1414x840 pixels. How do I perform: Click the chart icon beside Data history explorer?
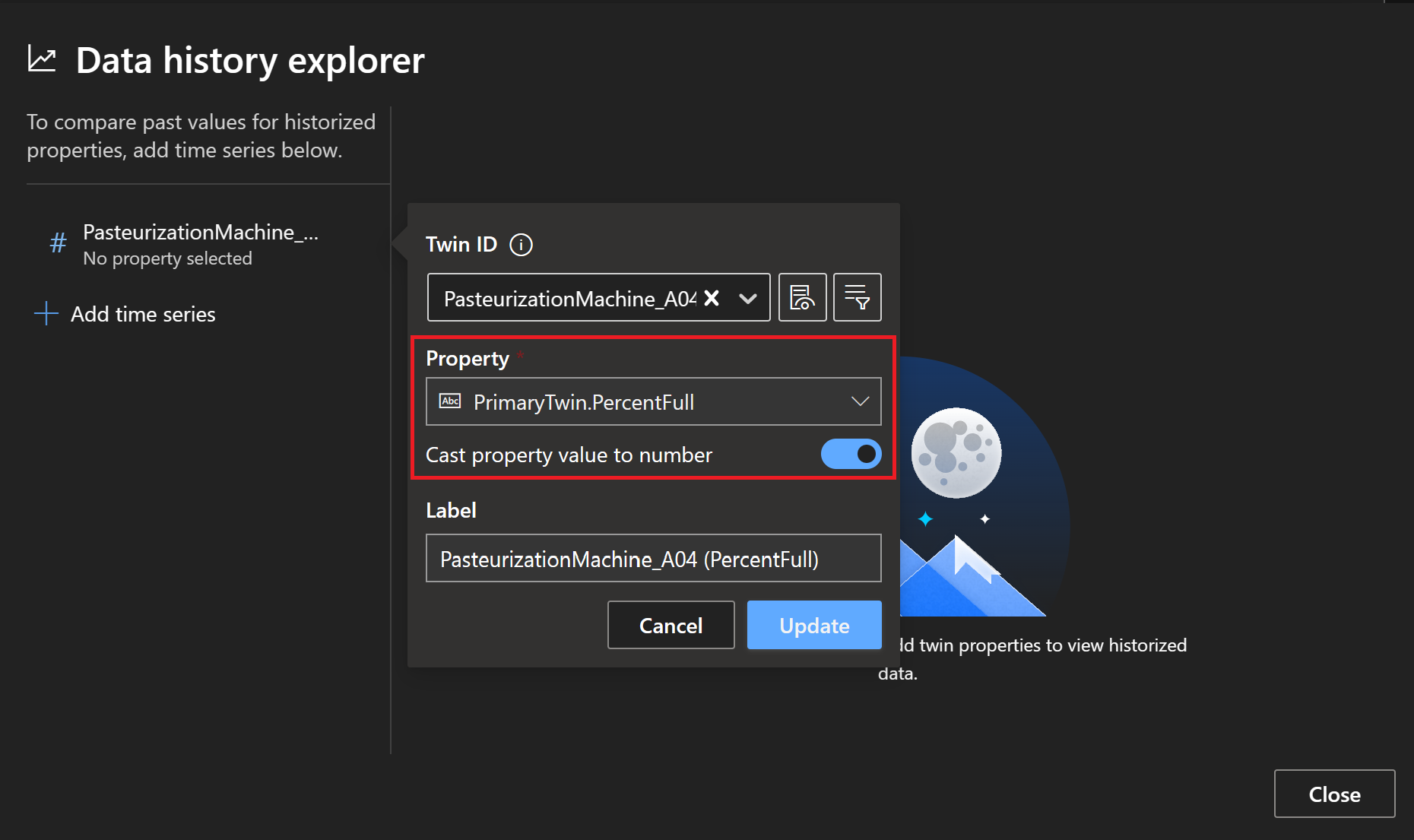pyautogui.click(x=42, y=59)
